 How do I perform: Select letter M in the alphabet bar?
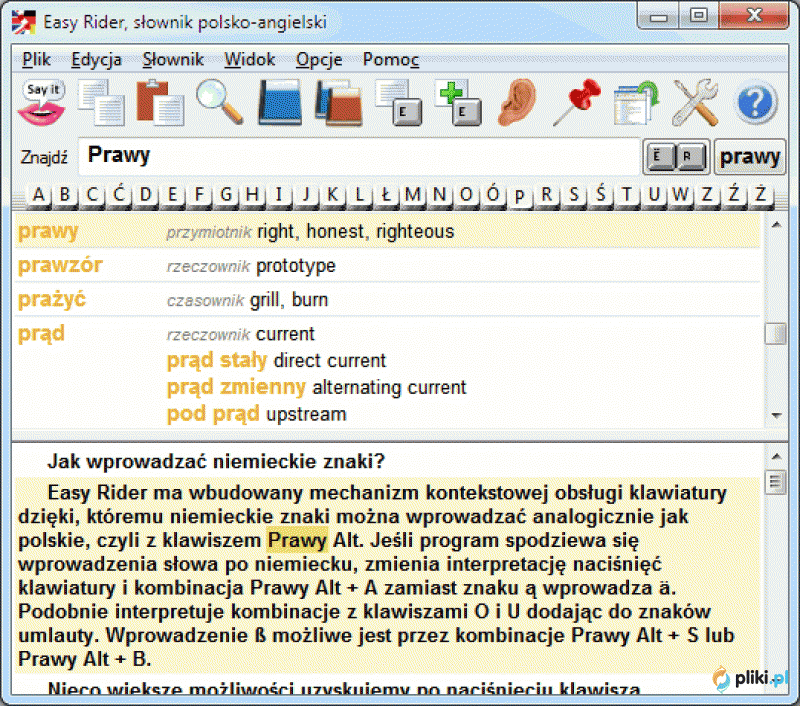coord(413,195)
